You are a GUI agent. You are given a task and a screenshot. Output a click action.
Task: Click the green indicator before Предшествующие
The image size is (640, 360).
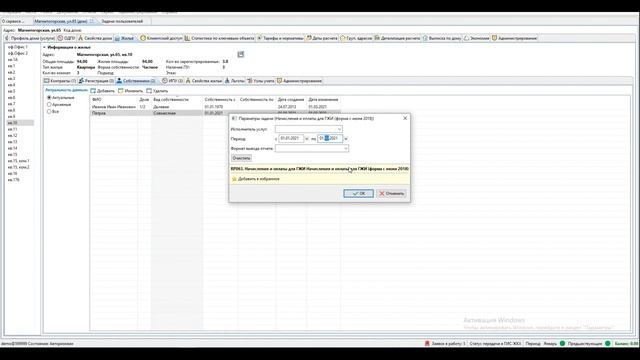pyautogui.click(x=562, y=344)
